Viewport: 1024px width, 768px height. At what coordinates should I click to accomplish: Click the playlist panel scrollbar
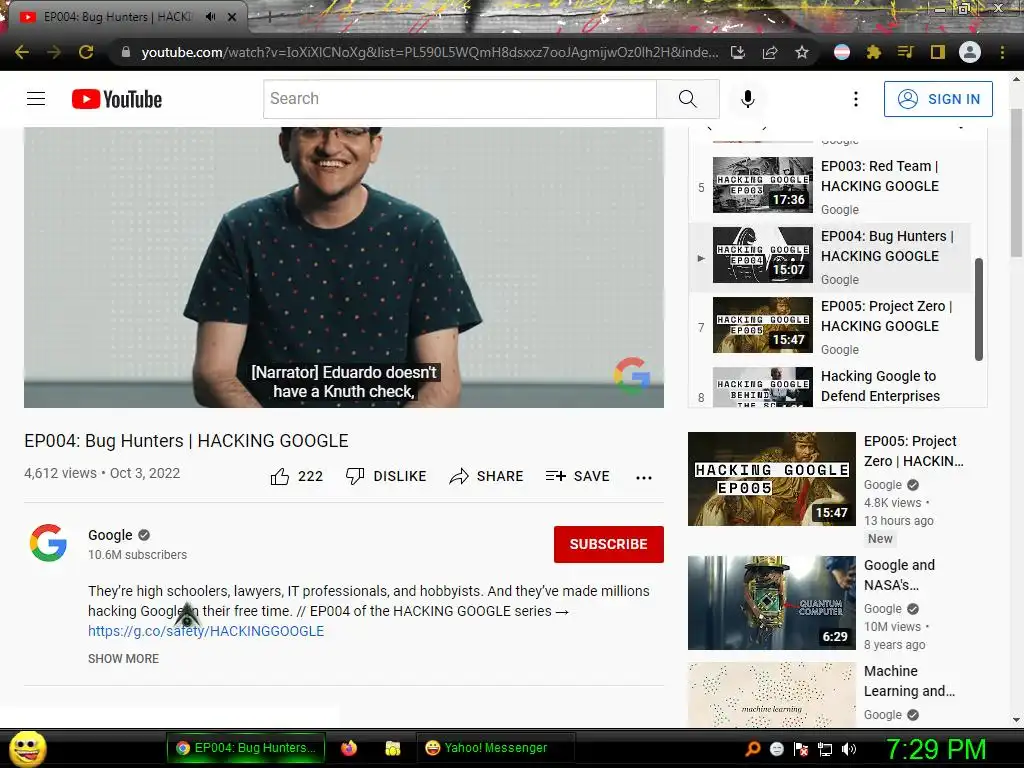(978, 309)
